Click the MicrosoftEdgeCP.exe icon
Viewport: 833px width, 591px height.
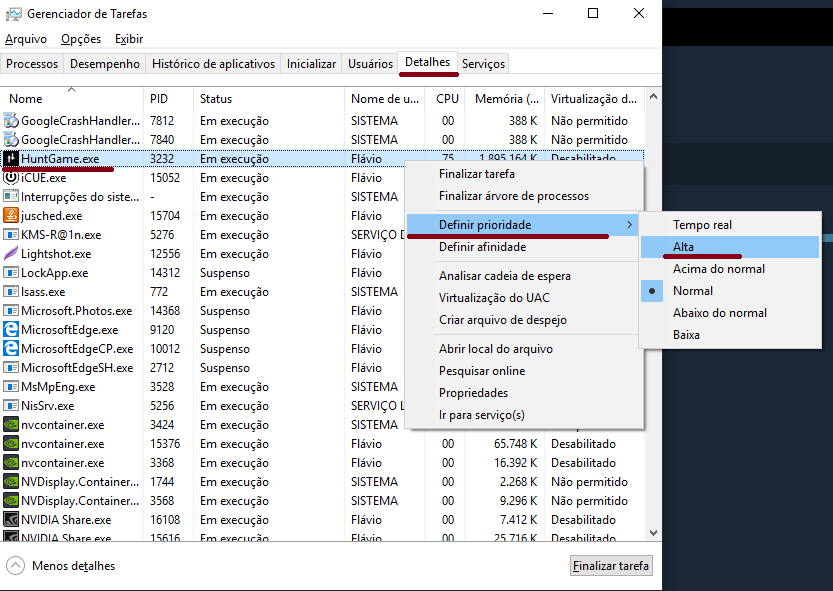(x=11, y=349)
